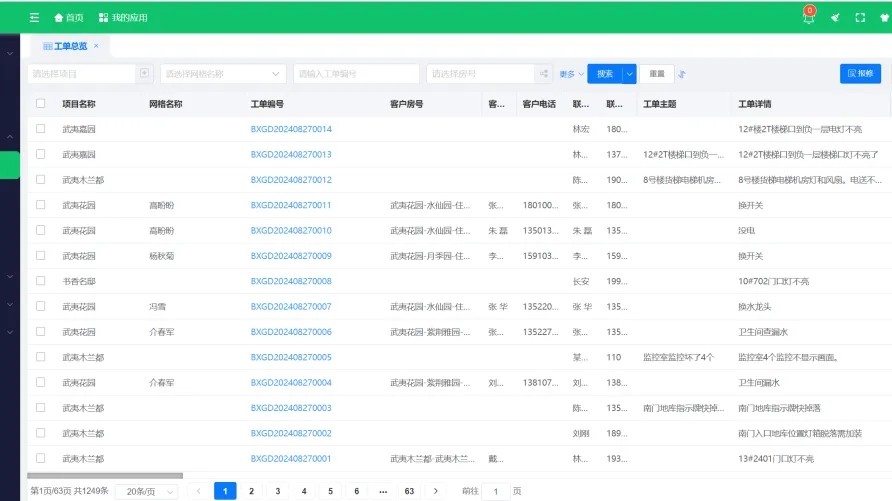Expand the 更多 filters dropdown
Image resolution: width=892 pixels, height=501 pixels.
click(571, 73)
